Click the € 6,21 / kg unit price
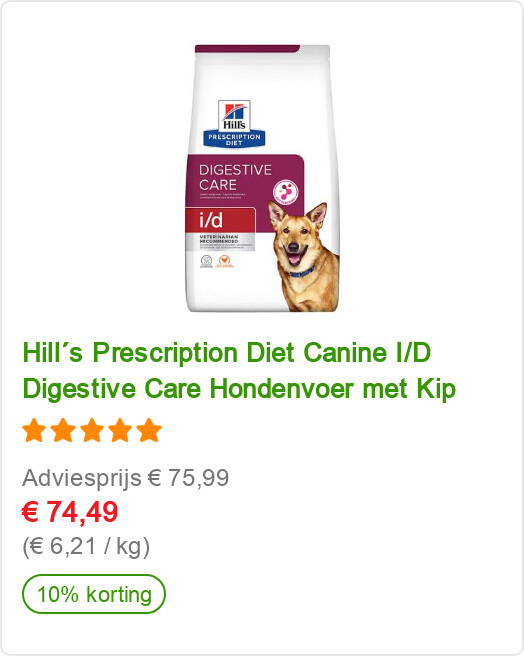The height and width of the screenshot is (656, 524). [86, 546]
